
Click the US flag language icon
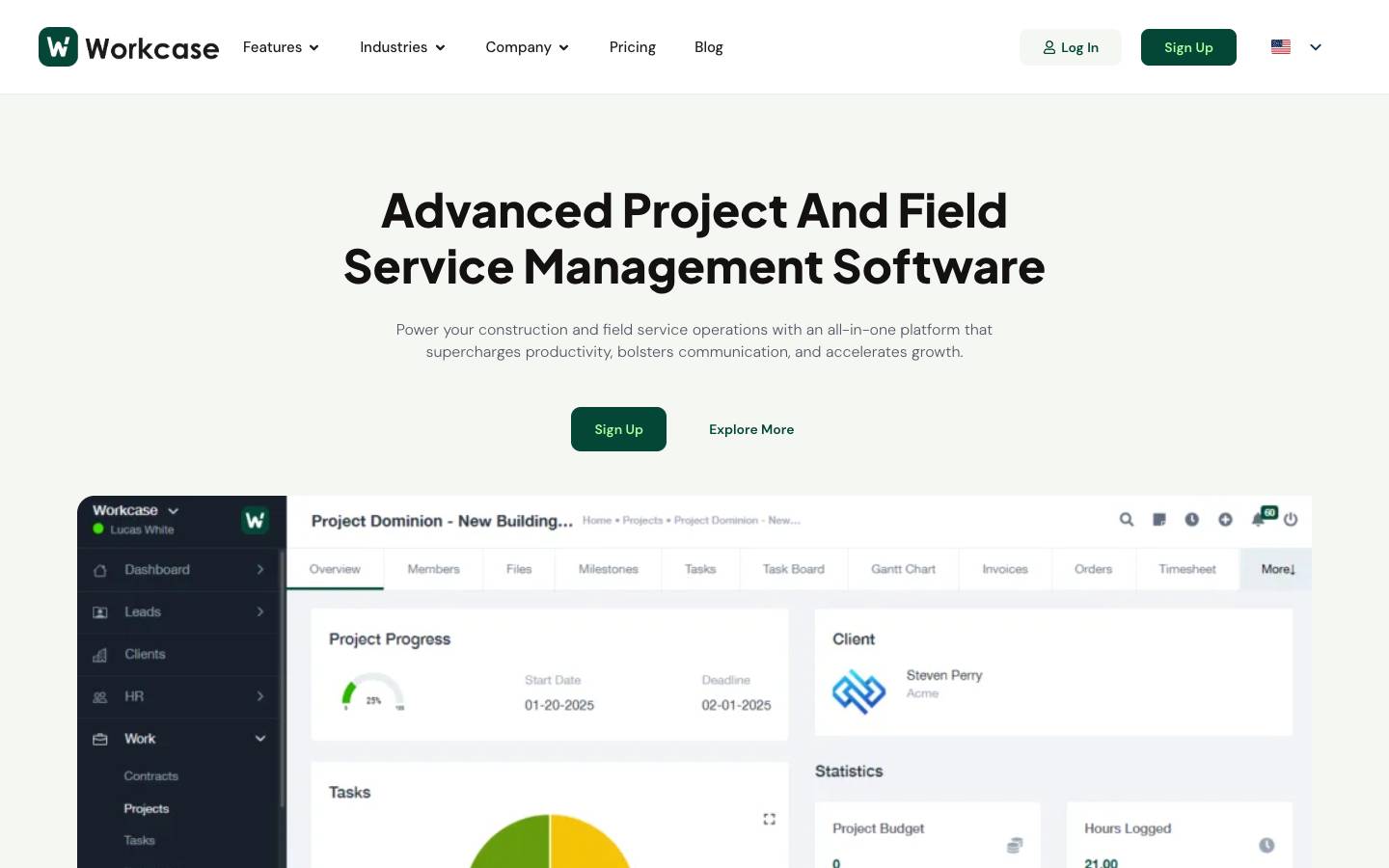point(1281,46)
